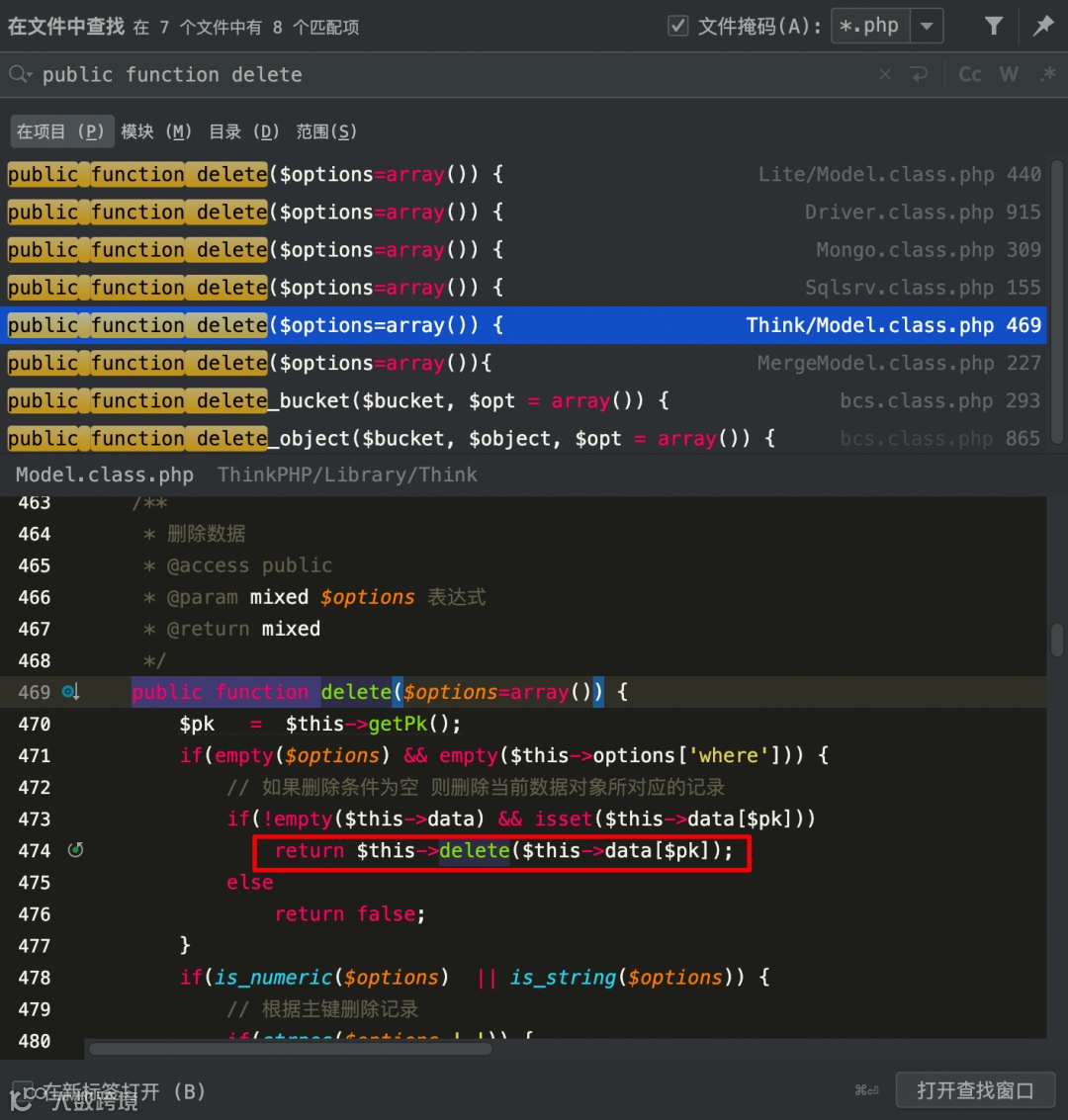Viewport: 1068px width, 1120px height.
Task: Select result in Think/Model.class.php 469
Action: click(524, 325)
